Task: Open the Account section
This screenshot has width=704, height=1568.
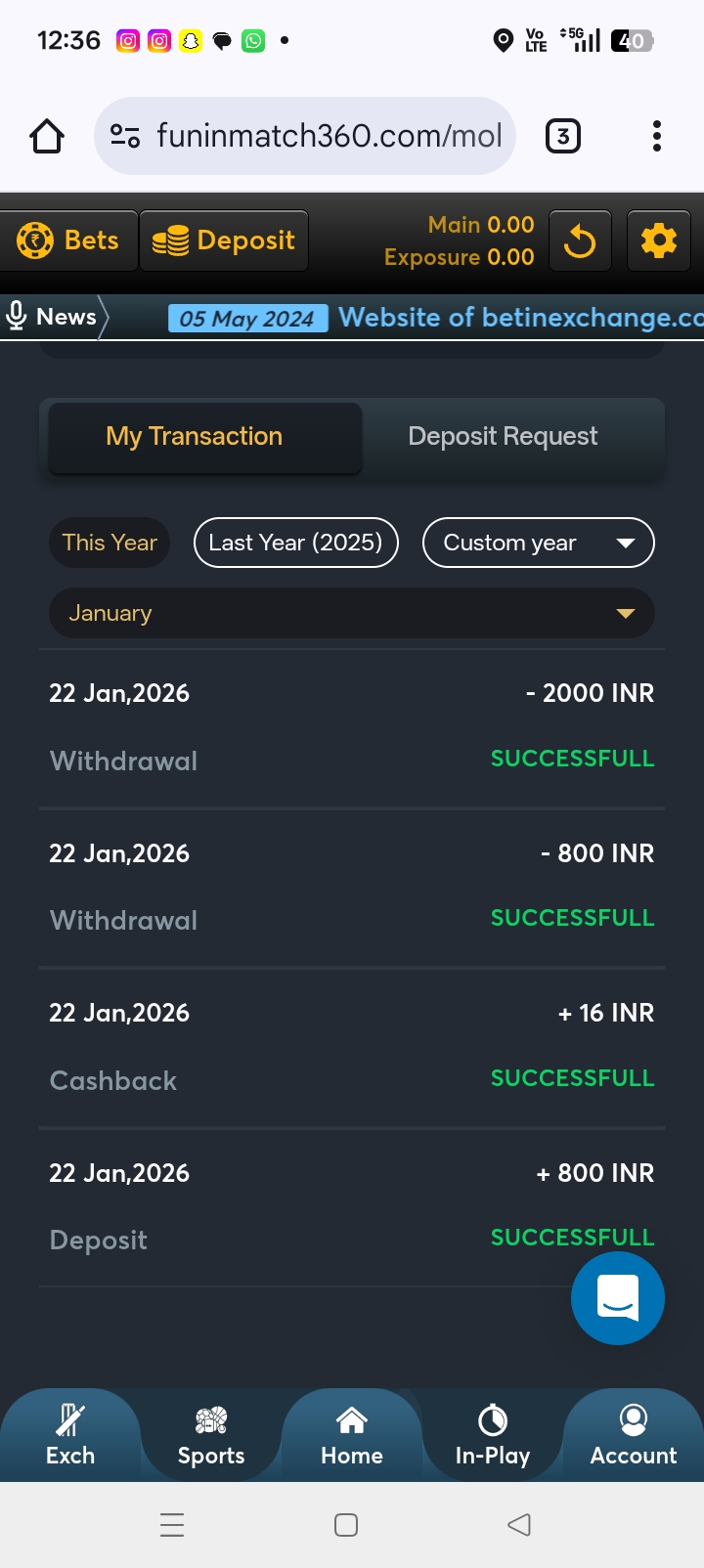Action: click(x=634, y=1435)
